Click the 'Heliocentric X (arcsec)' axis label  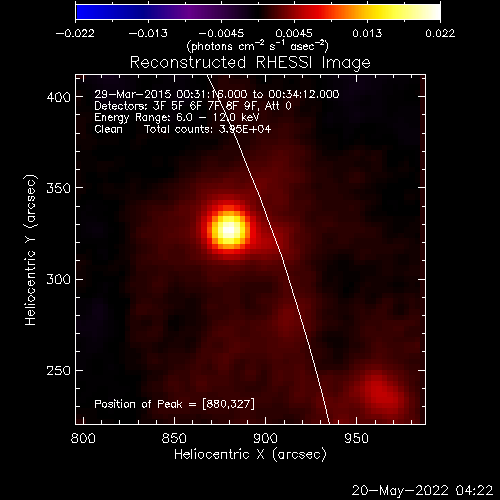coord(250,455)
